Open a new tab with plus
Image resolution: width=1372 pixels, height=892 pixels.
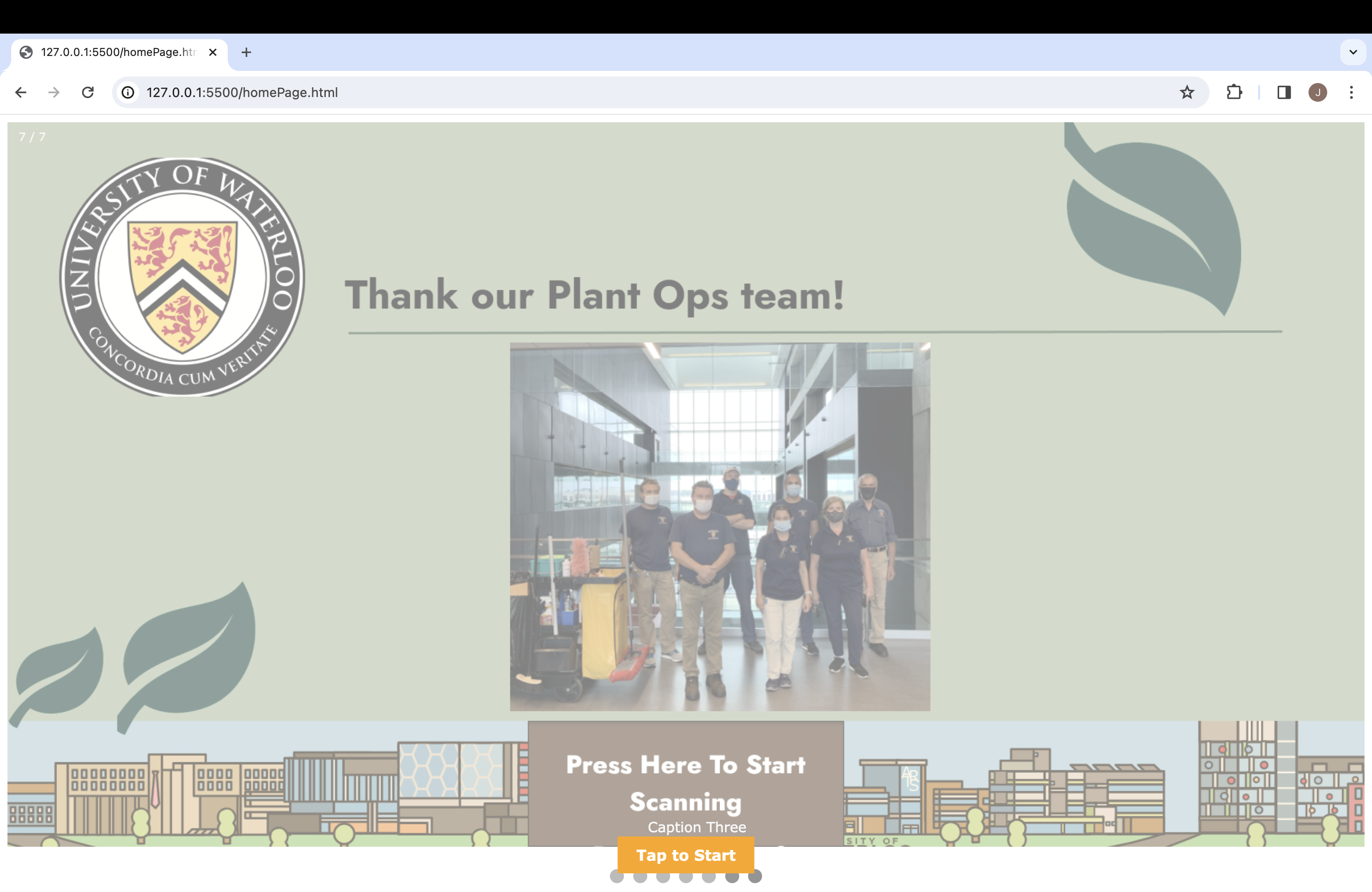[246, 52]
